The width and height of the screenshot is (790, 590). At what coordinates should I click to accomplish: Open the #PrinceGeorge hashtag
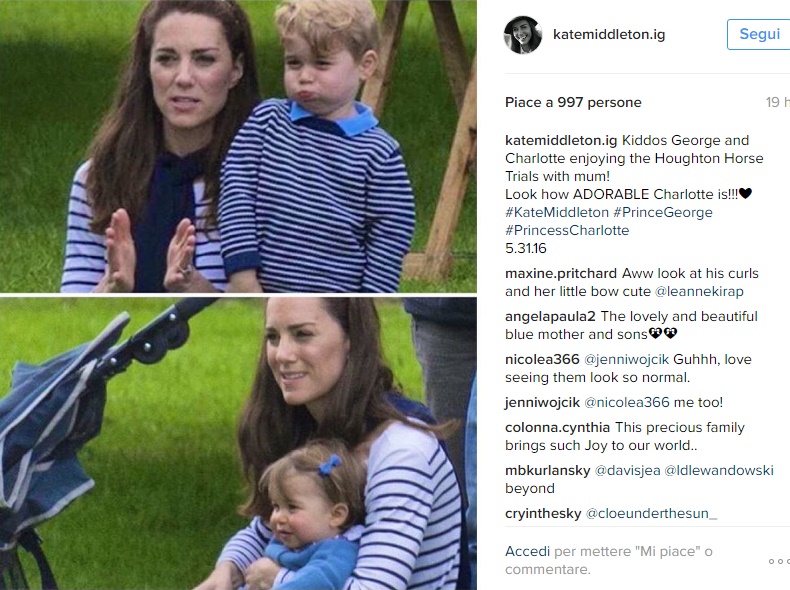coord(663,212)
